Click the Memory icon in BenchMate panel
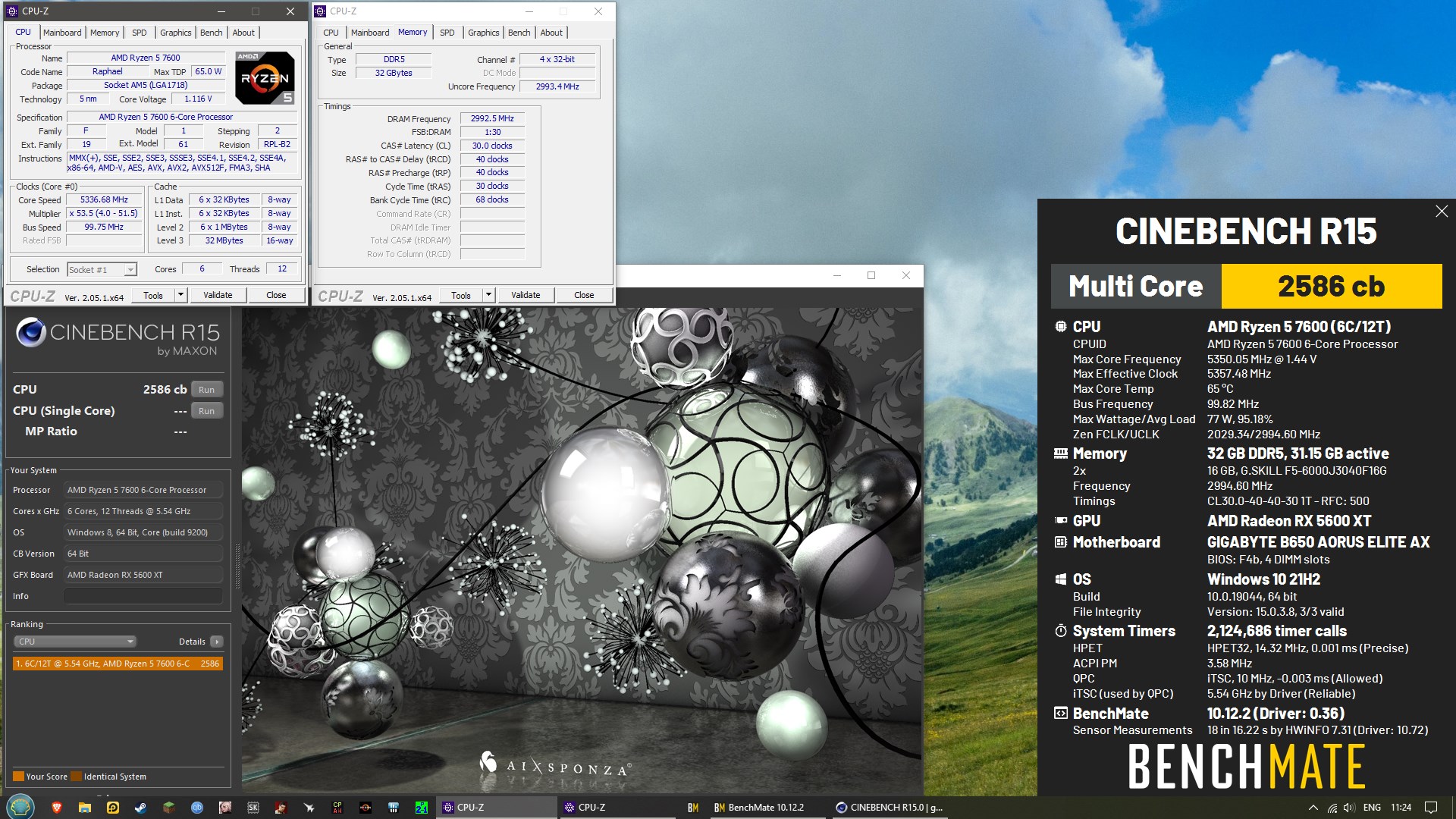Screen dimensions: 1456x819 click(1061, 453)
